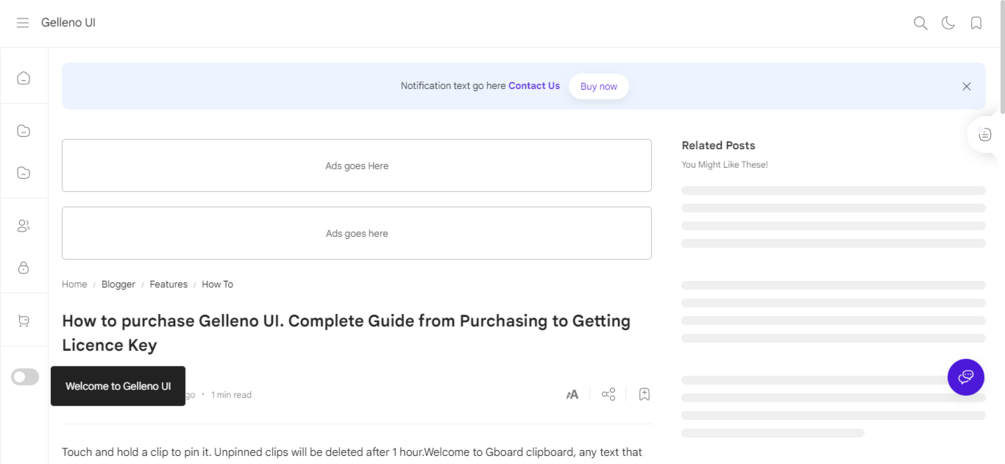Dismiss the notification banner
This screenshot has height=464, width=1005.
pyautogui.click(x=966, y=86)
